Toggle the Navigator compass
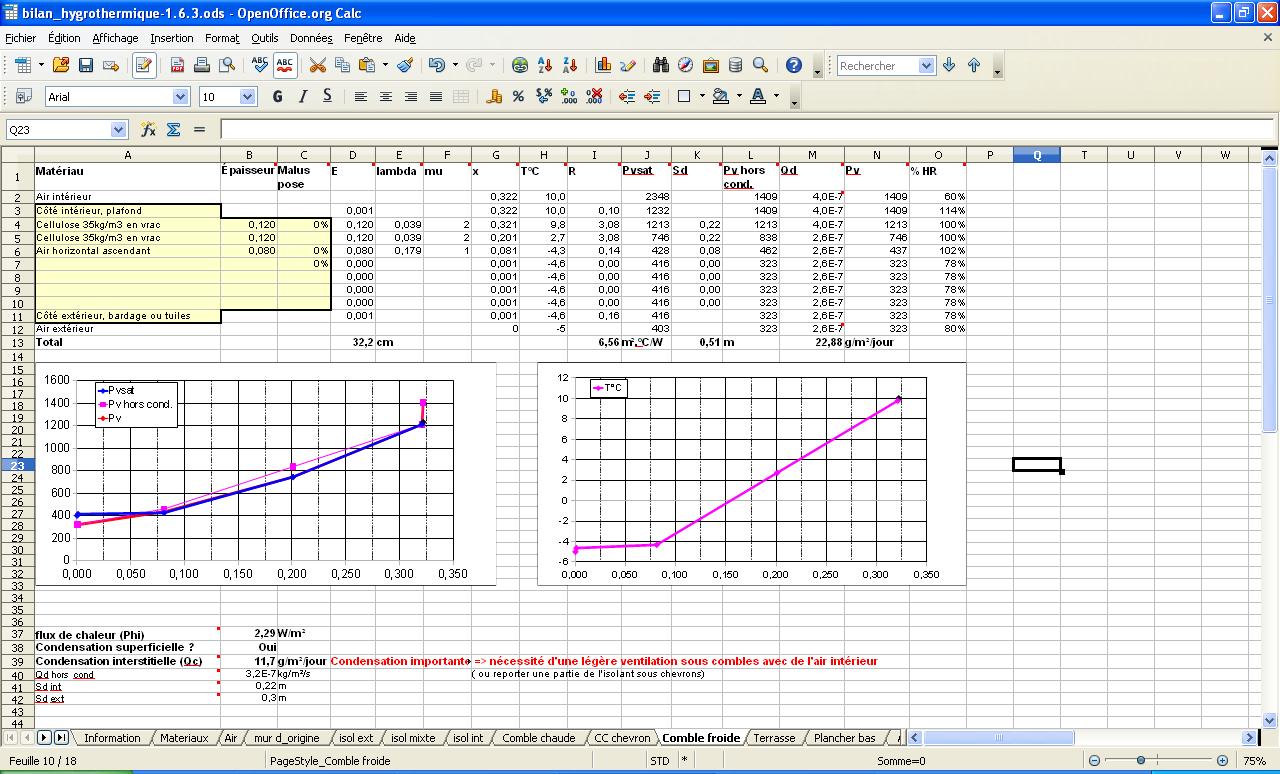 click(685, 65)
